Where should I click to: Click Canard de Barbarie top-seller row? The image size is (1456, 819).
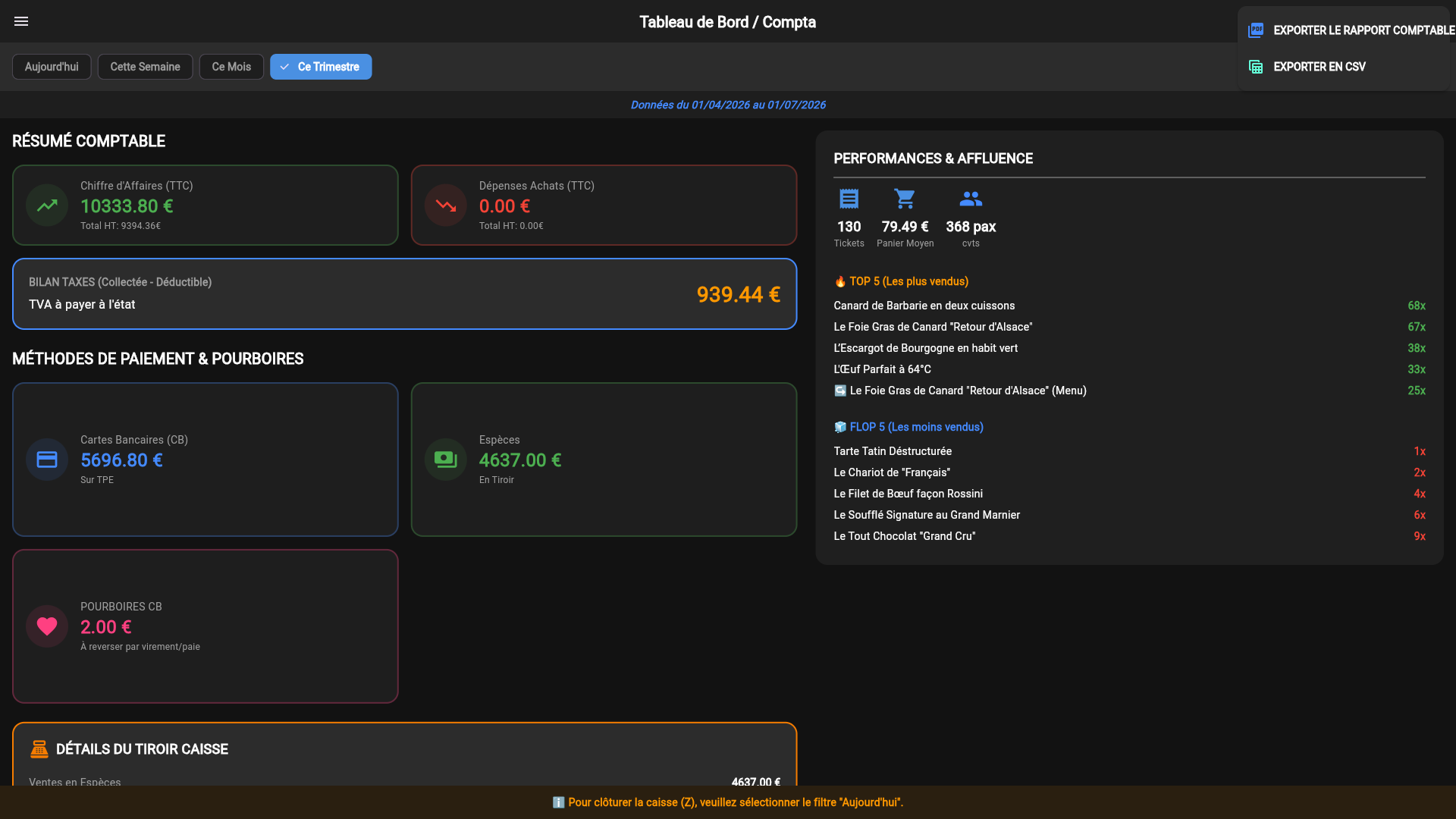(x=1129, y=306)
